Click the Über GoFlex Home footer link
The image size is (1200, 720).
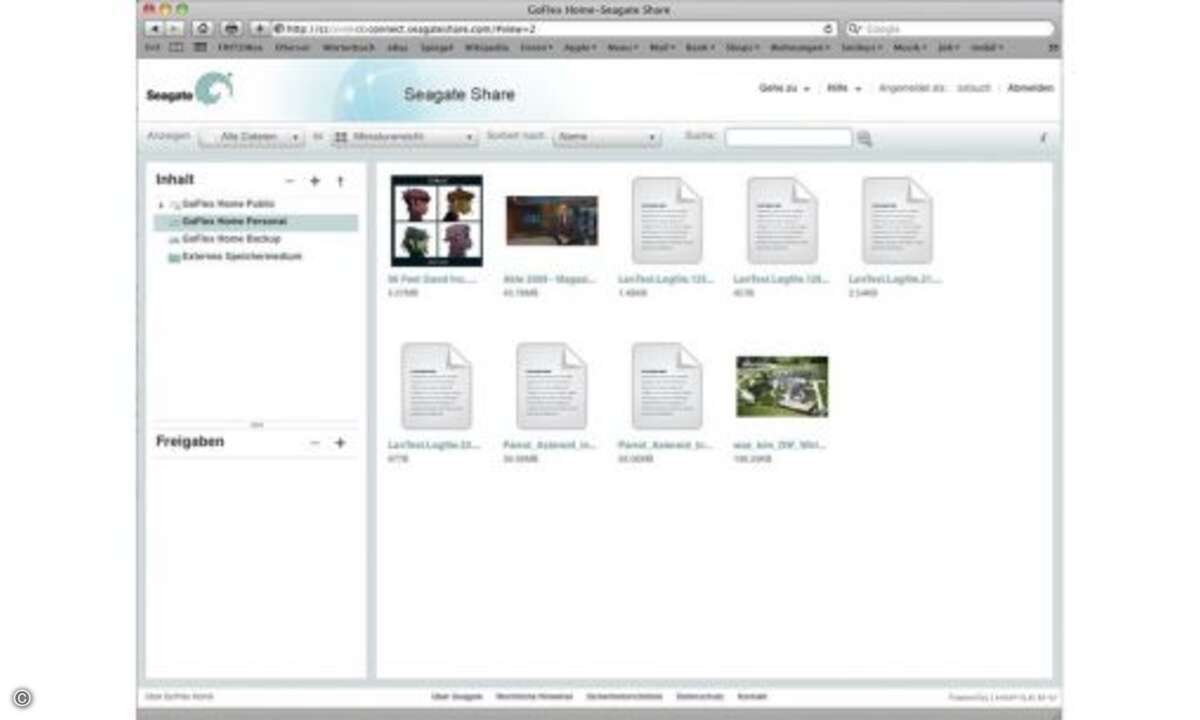tap(179, 696)
